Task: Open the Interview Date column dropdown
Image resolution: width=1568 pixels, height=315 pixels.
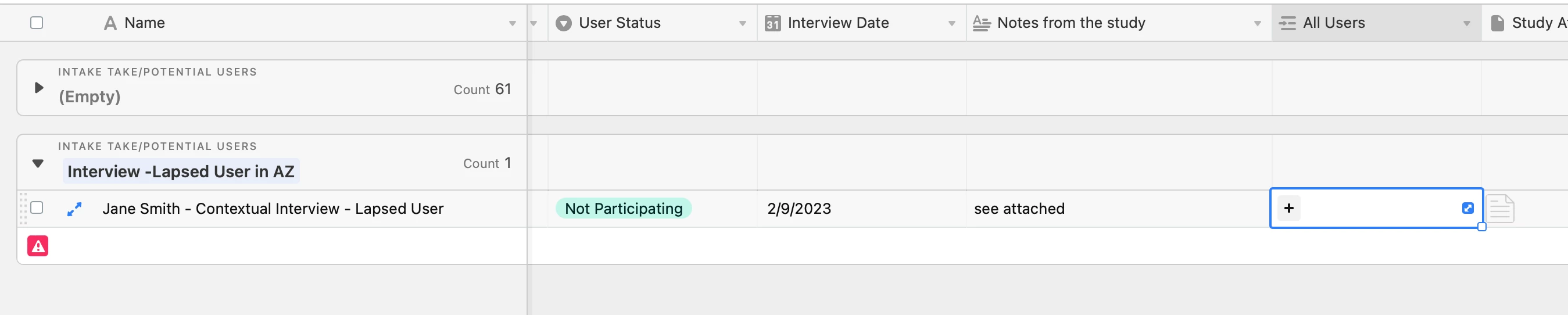Action: coord(951,23)
